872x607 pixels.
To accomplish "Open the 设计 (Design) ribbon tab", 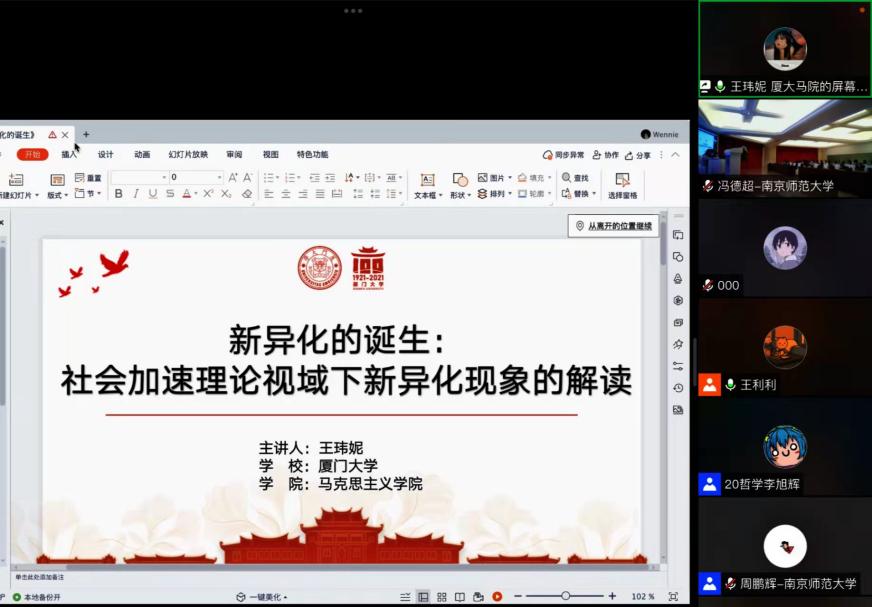I will click(x=105, y=155).
